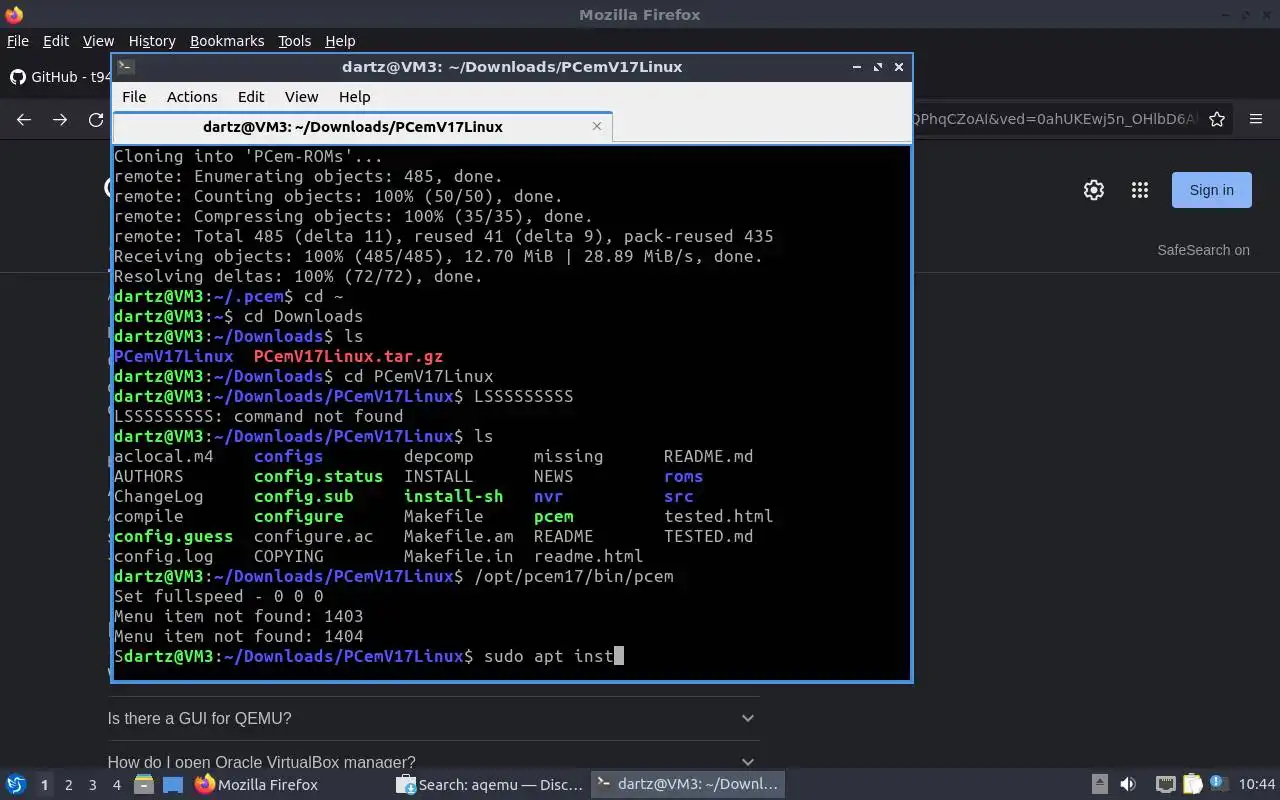This screenshot has height=800, width=1280.
Task: Click 'sudo apt inst' command text in terminal
Action: pyautogui.click(x=548, y=656)
